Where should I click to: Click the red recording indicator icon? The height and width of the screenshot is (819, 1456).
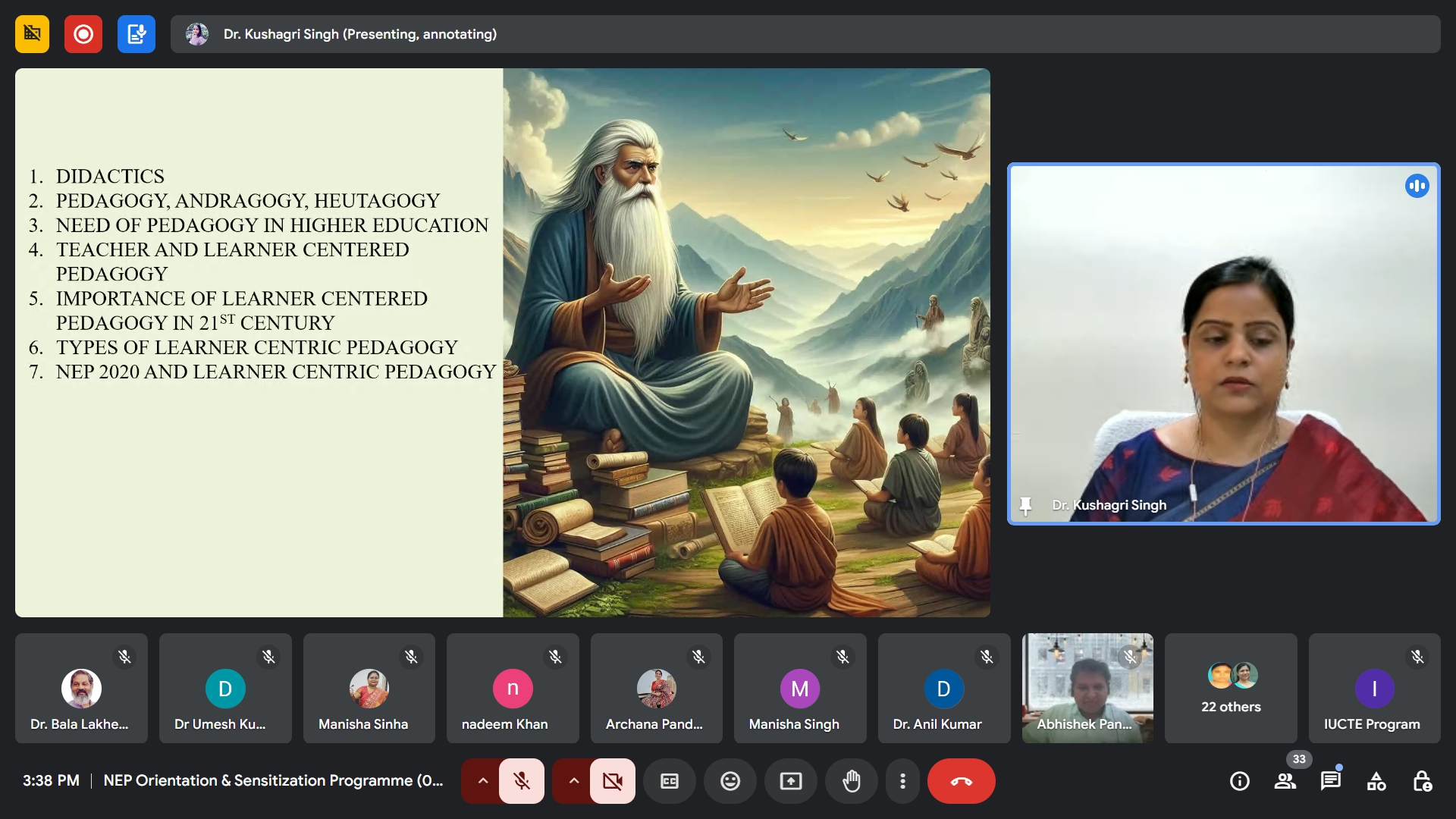pyautogui.click(x=83, y=34)
